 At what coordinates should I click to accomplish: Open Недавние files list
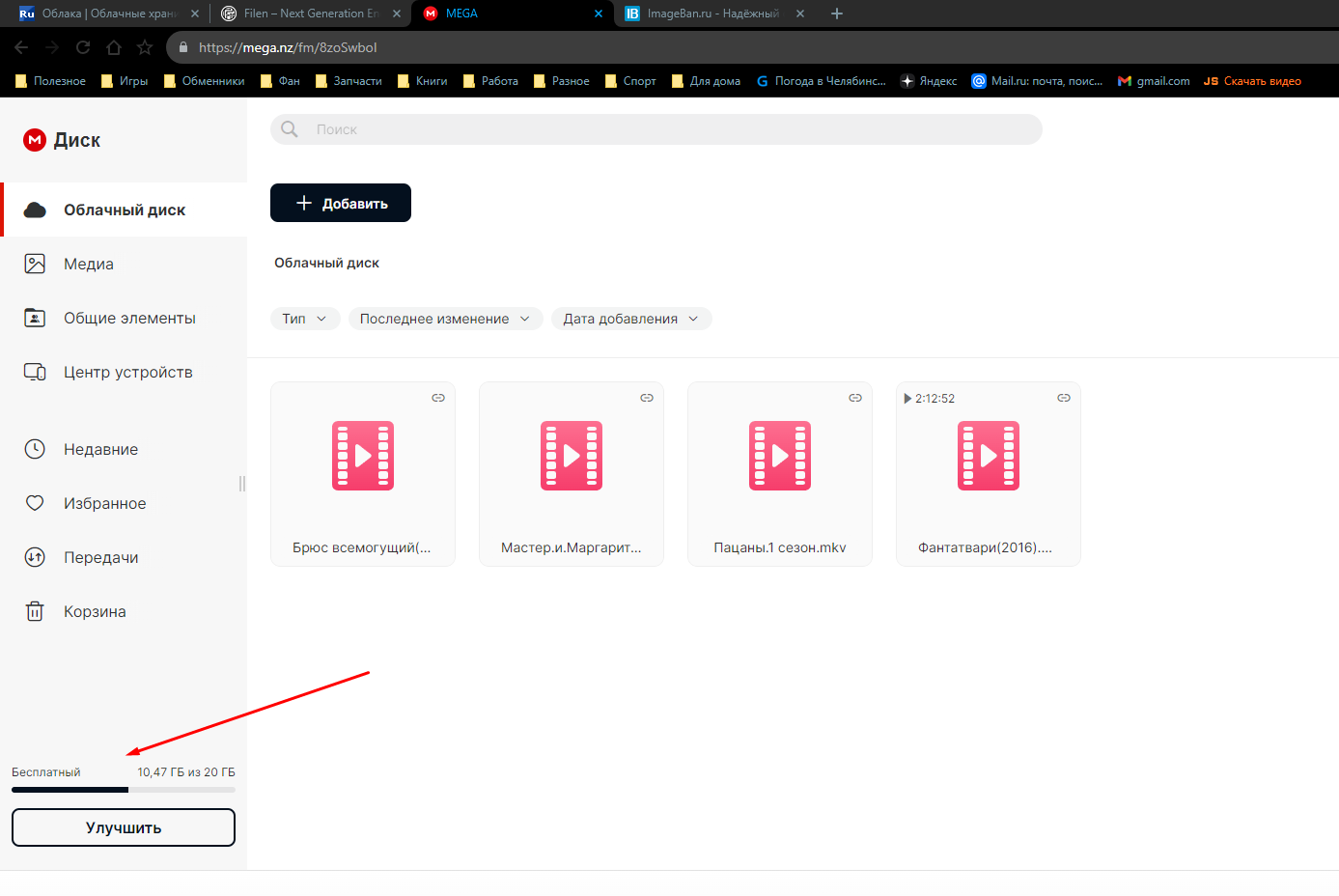point(125,449)
